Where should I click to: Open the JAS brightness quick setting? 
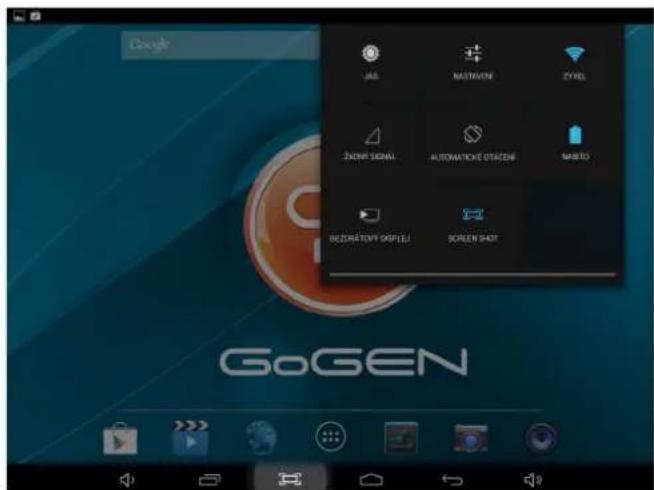tap(371, 63)
